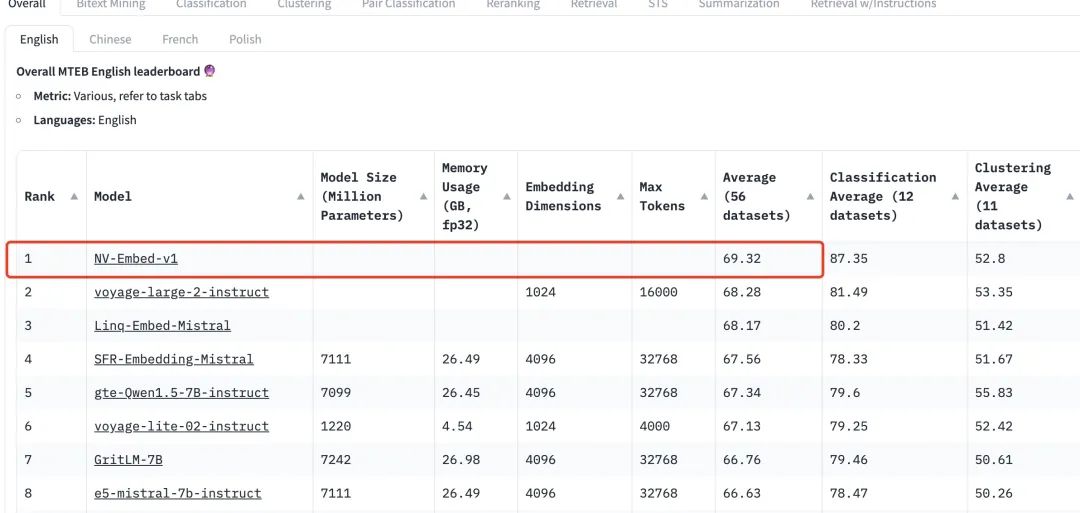Open the Clustering tab

click(304, 4)
